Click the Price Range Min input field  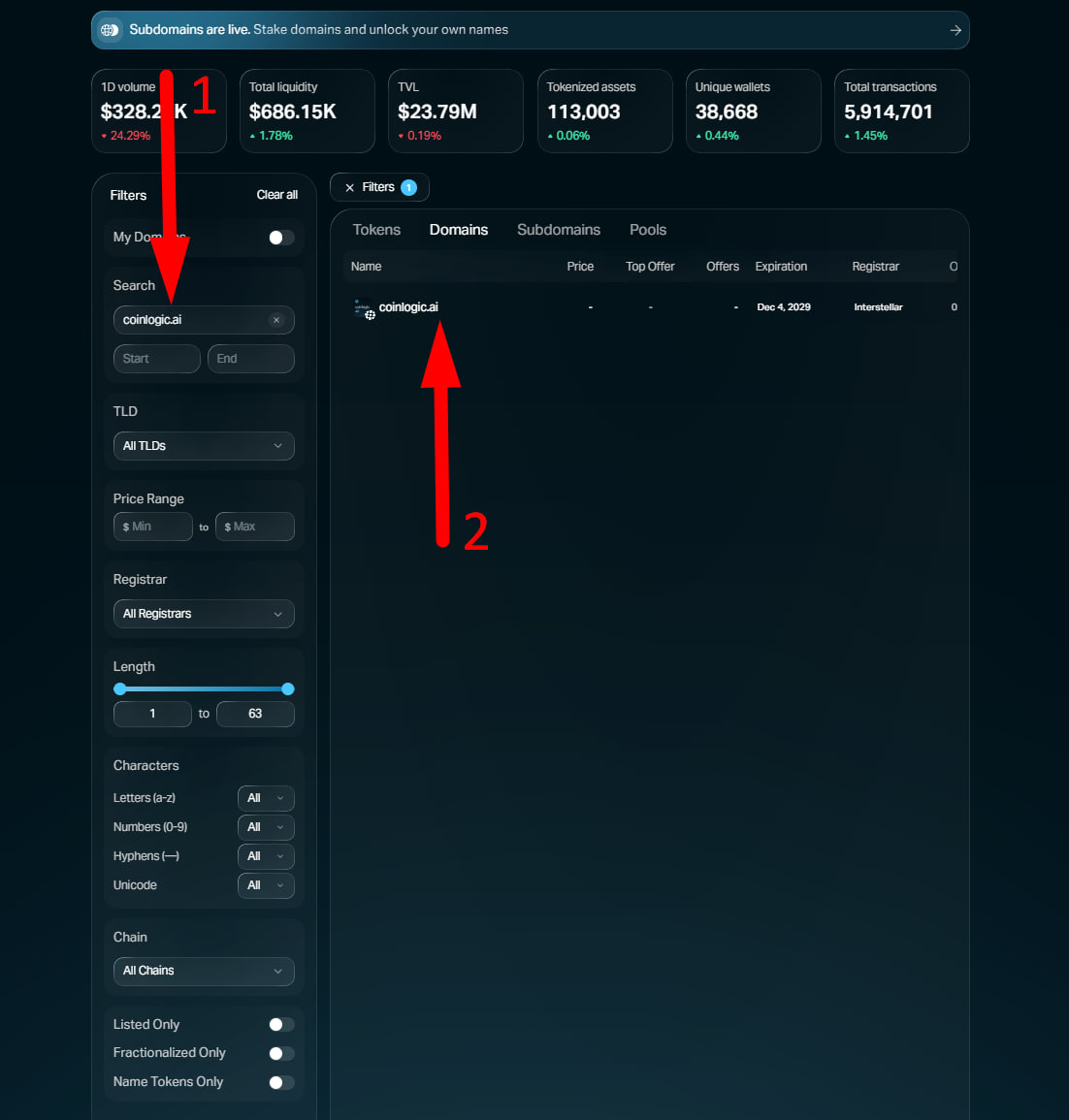tap(153, 527)
